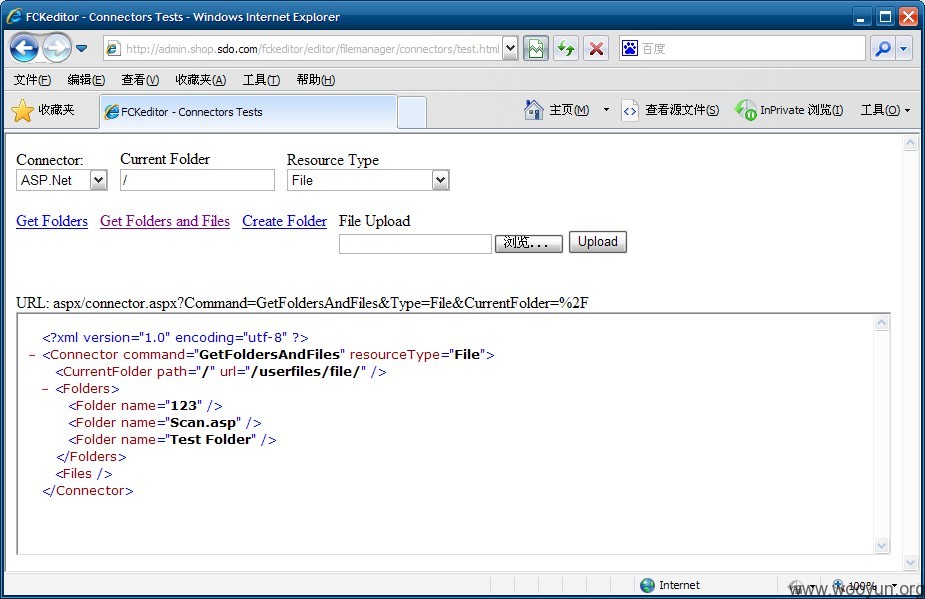This screenshot has height=599, width=925.
Task: Start InPrivate 浏览 browsing
Action: point(789,110)
